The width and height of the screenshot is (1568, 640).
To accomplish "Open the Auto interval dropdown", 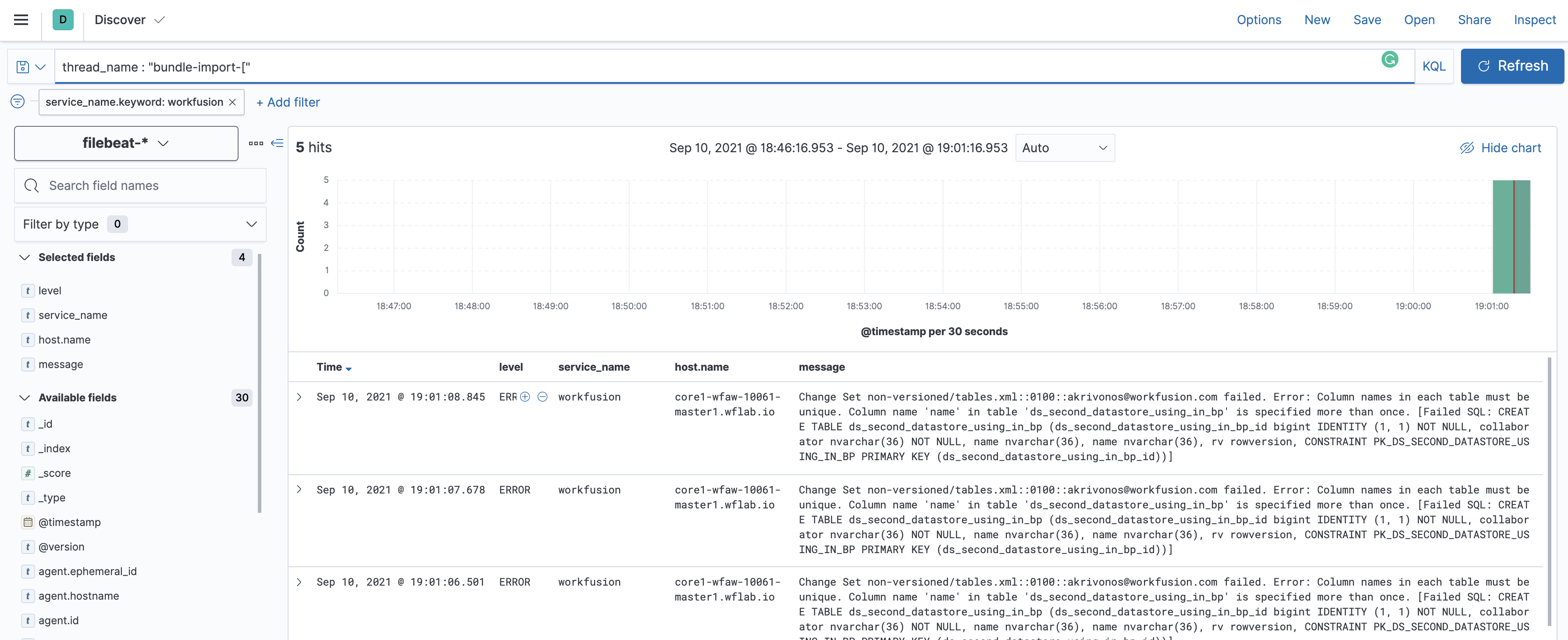I will point(1065,148).
